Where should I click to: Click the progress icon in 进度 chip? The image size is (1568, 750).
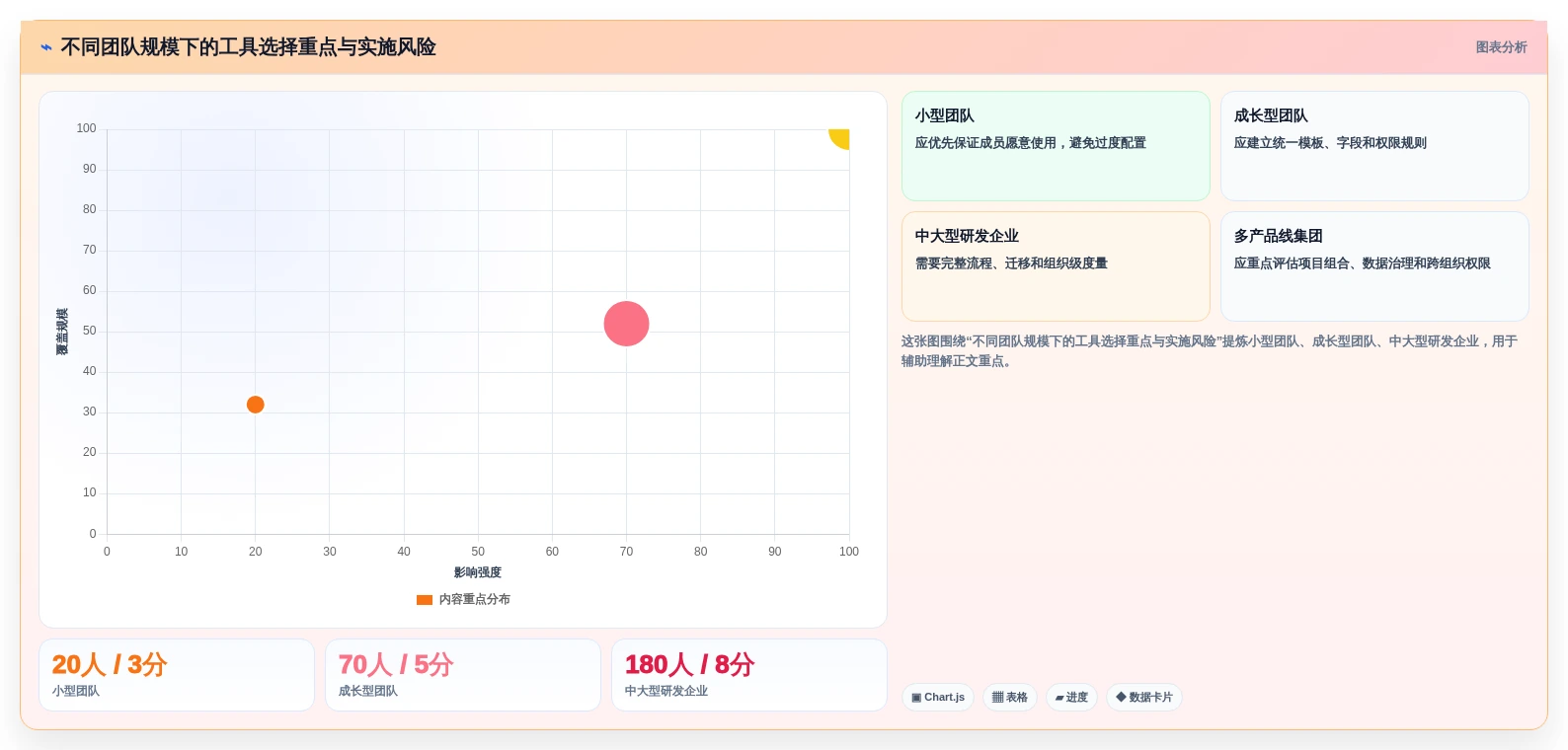coord(1059,698)
